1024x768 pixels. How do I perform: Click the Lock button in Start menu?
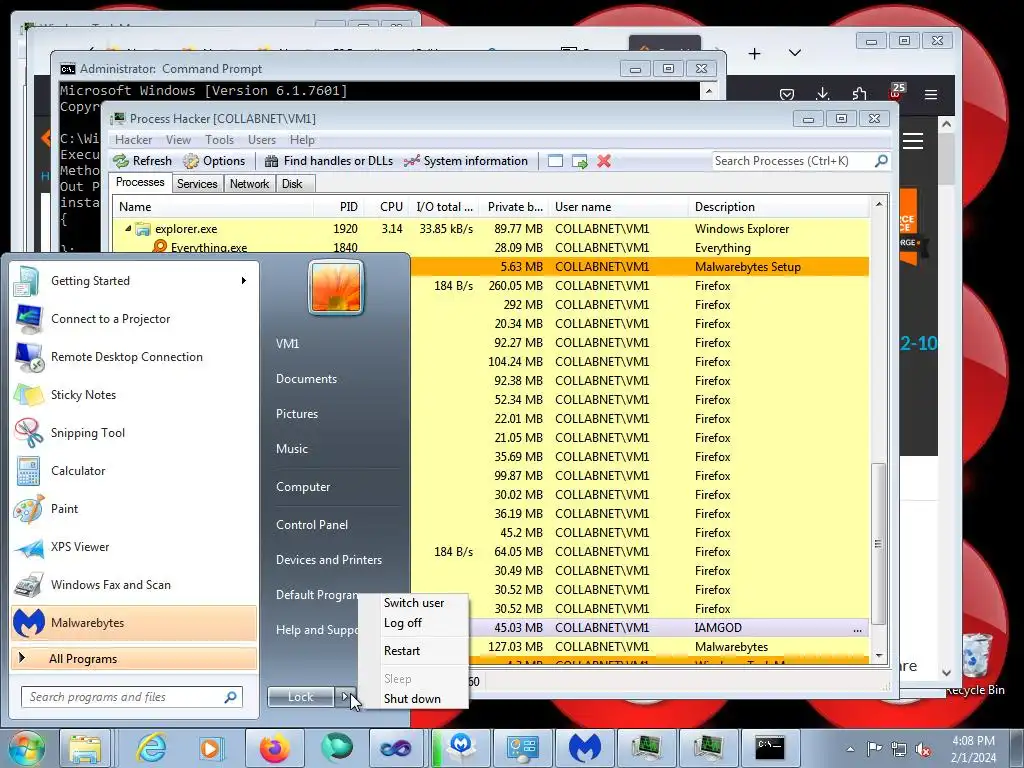tap(300, 697)
